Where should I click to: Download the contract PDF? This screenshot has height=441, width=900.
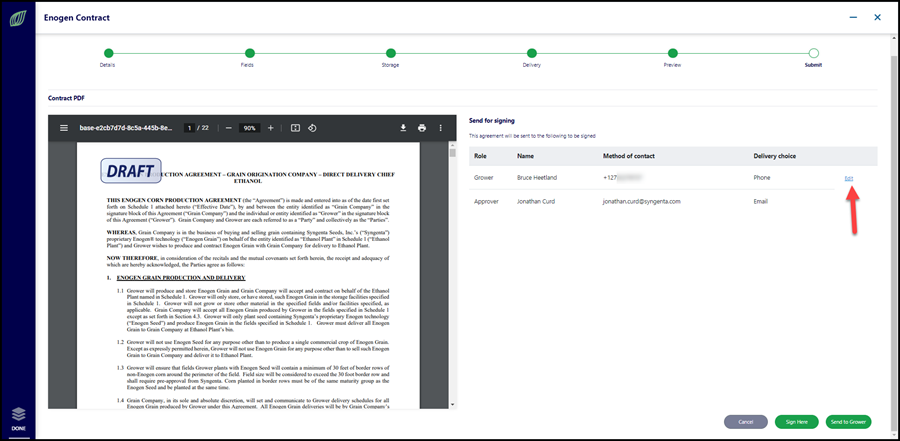pyautogui.click(x=404, y=128)
